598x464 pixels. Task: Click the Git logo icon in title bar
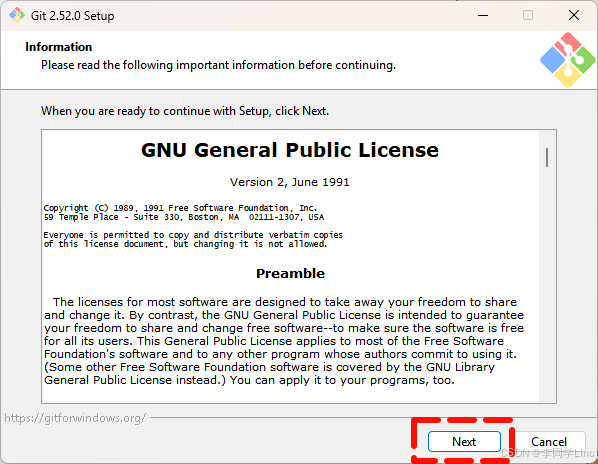17,16
